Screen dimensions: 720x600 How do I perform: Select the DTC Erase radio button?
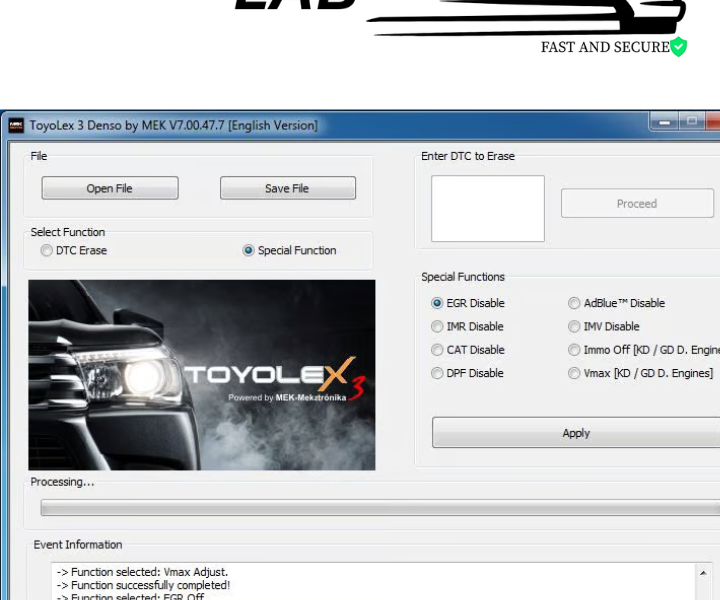click(47, 251)
